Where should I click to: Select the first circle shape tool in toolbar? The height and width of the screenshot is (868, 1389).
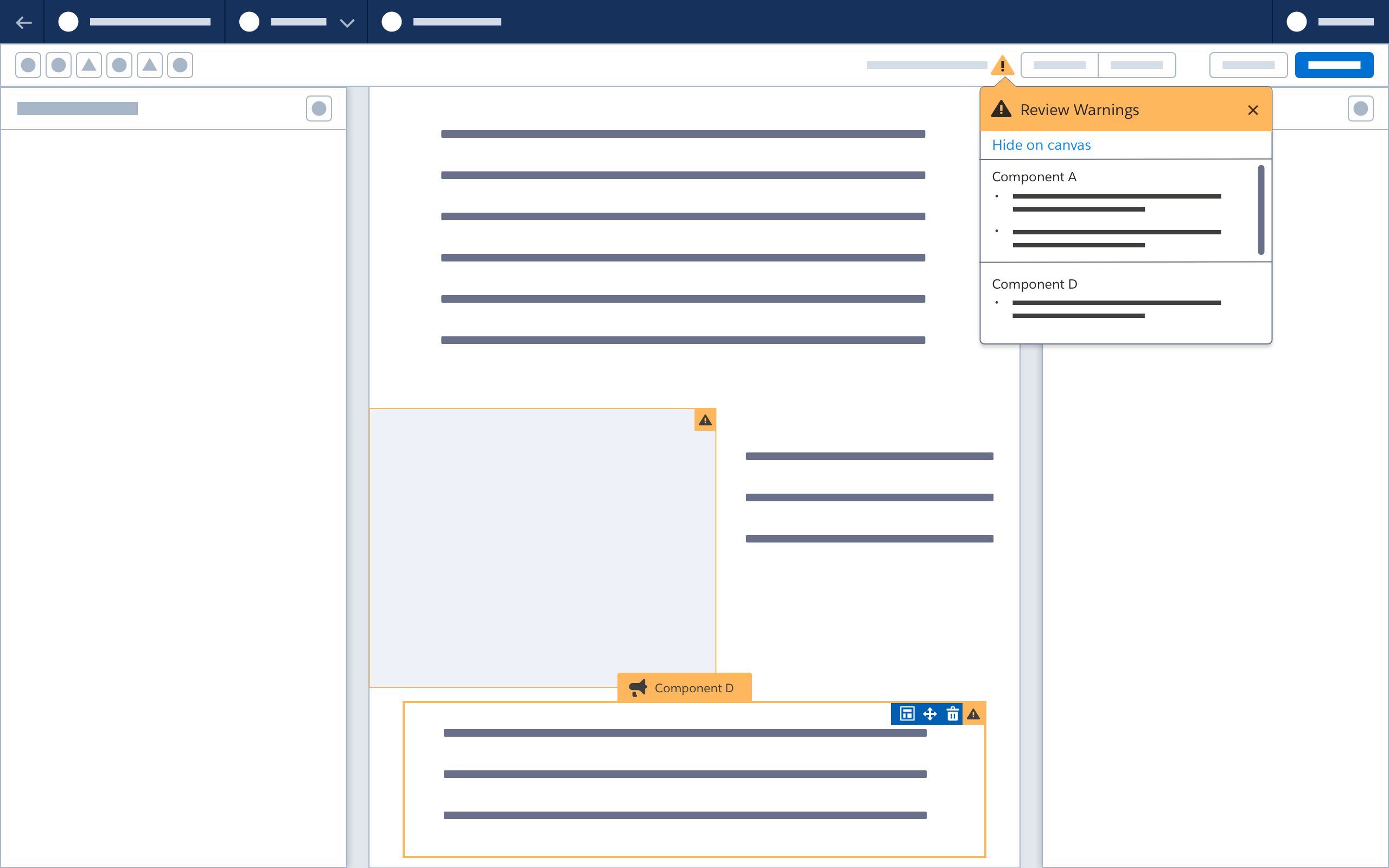[28, 65]
